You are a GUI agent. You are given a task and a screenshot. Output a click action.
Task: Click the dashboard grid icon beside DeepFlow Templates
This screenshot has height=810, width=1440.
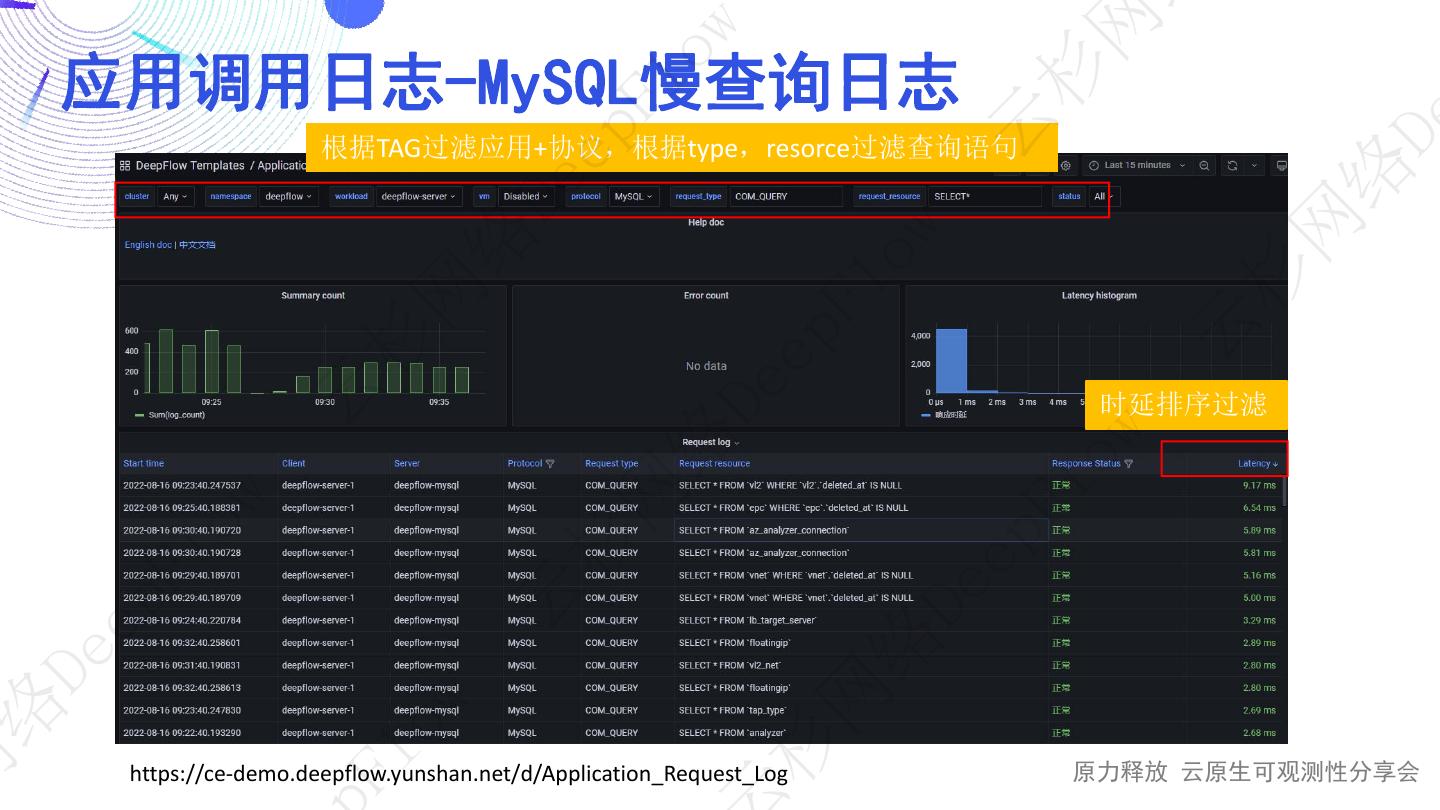pos(125,166)
